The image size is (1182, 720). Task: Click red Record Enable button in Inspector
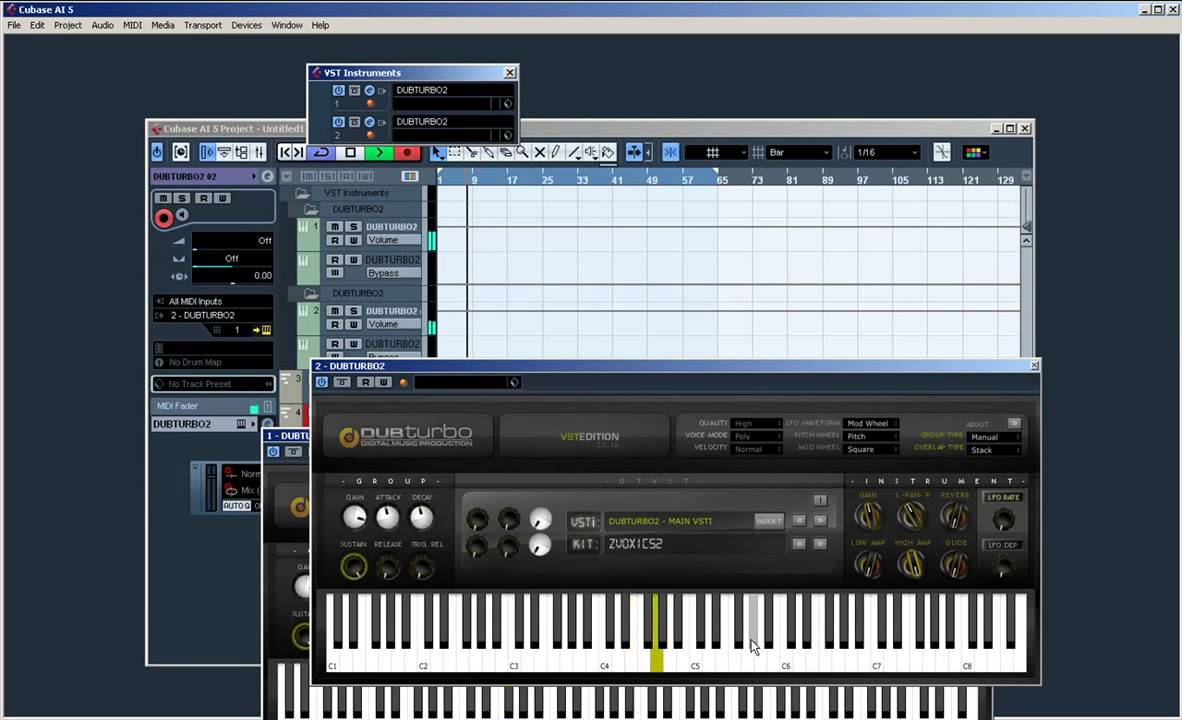(x=164, y=219)
